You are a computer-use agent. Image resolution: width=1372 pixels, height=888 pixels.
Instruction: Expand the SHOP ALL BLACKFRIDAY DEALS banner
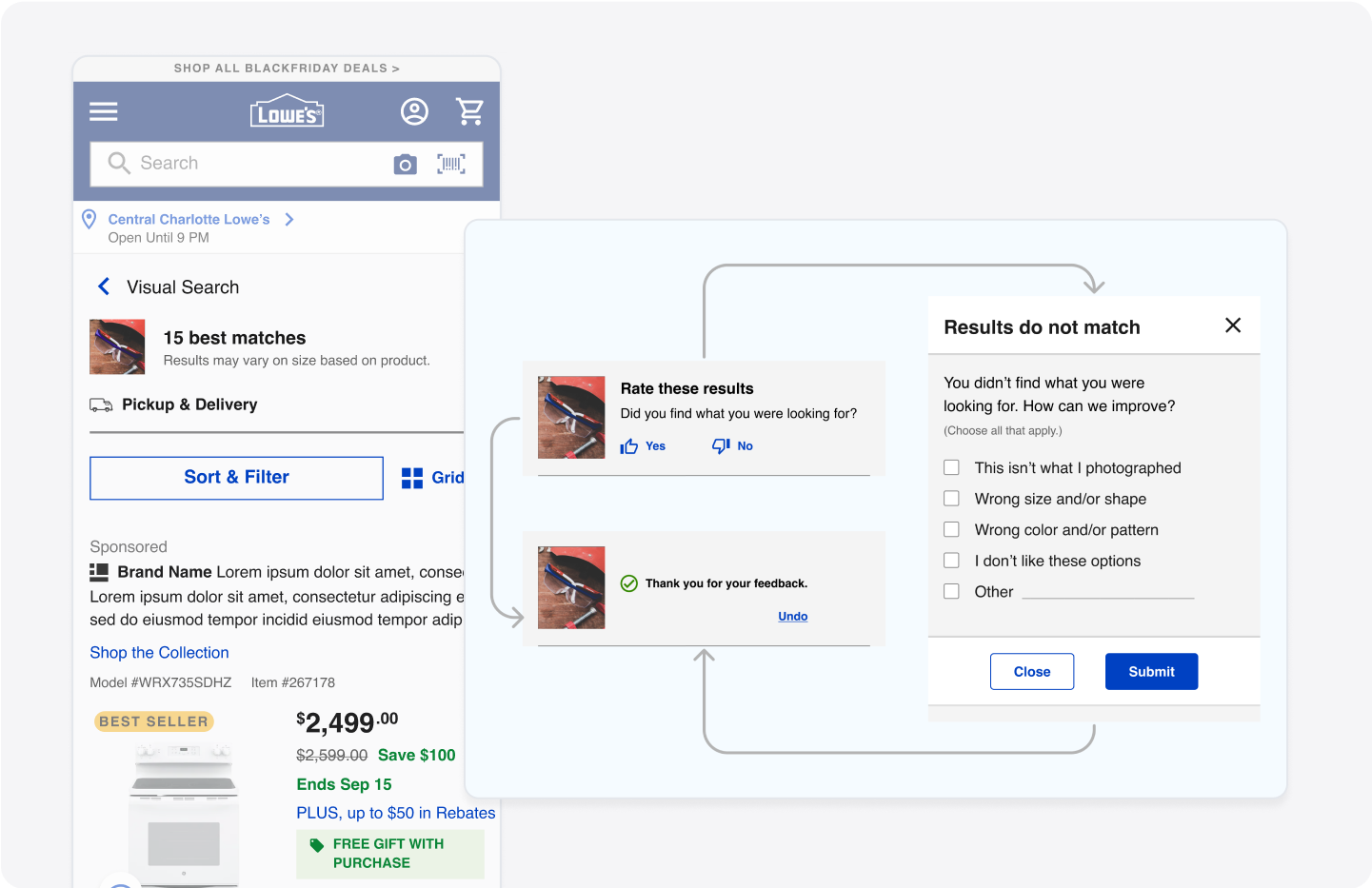click(287, 69)
